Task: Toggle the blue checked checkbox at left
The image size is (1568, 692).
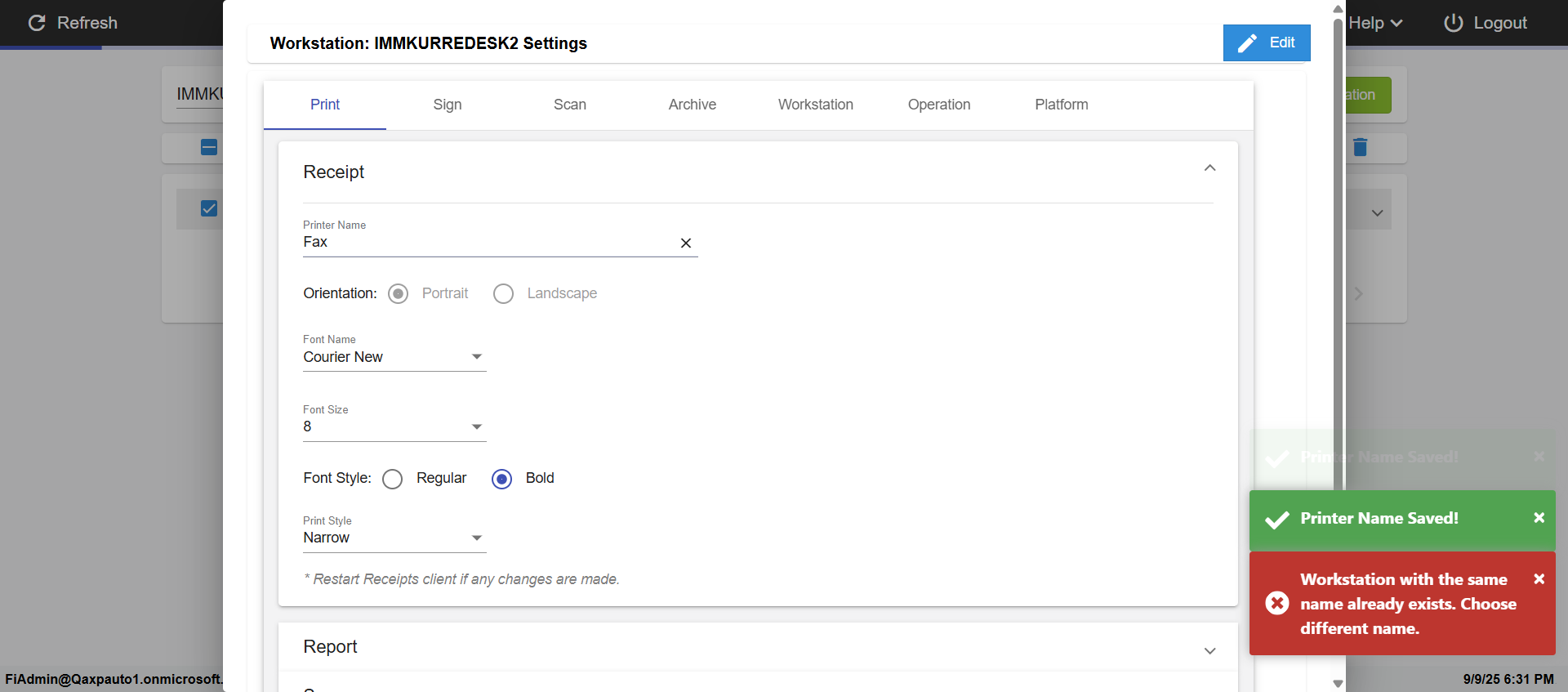Action: point(209,208)
